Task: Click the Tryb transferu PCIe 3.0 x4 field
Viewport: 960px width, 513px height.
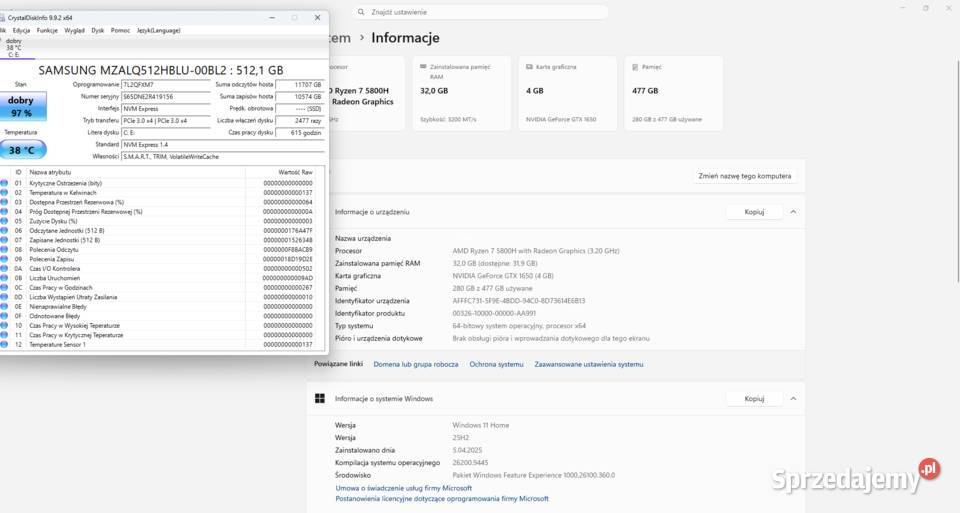Action: click(165, 121)
